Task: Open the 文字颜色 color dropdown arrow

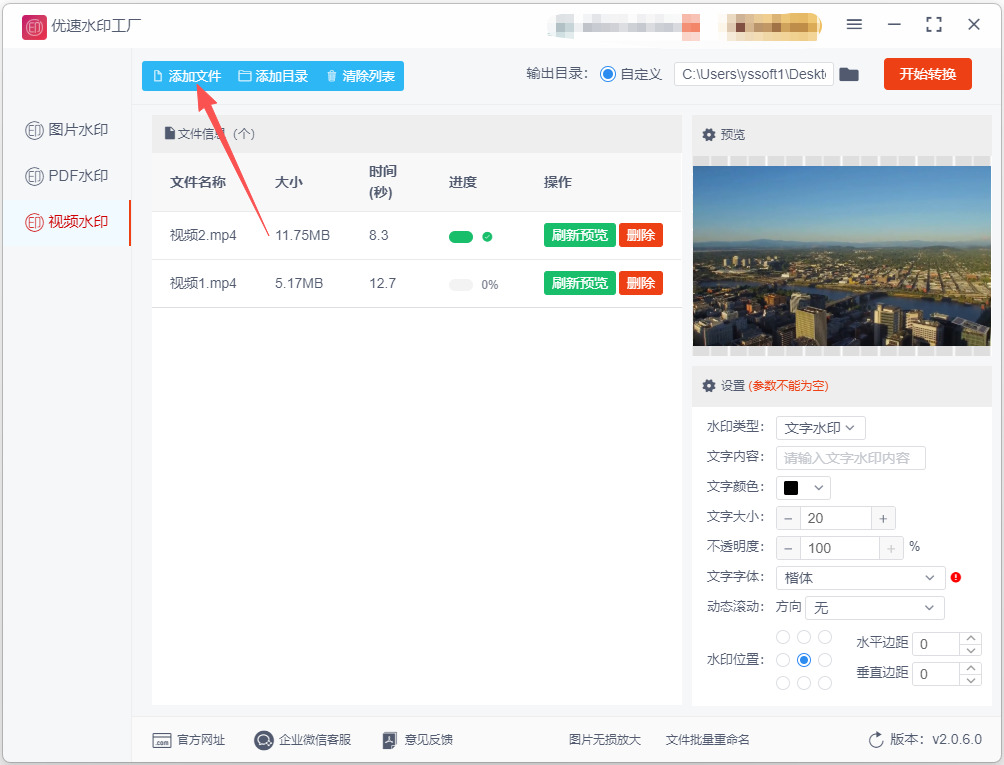Action: pos(818,488)
